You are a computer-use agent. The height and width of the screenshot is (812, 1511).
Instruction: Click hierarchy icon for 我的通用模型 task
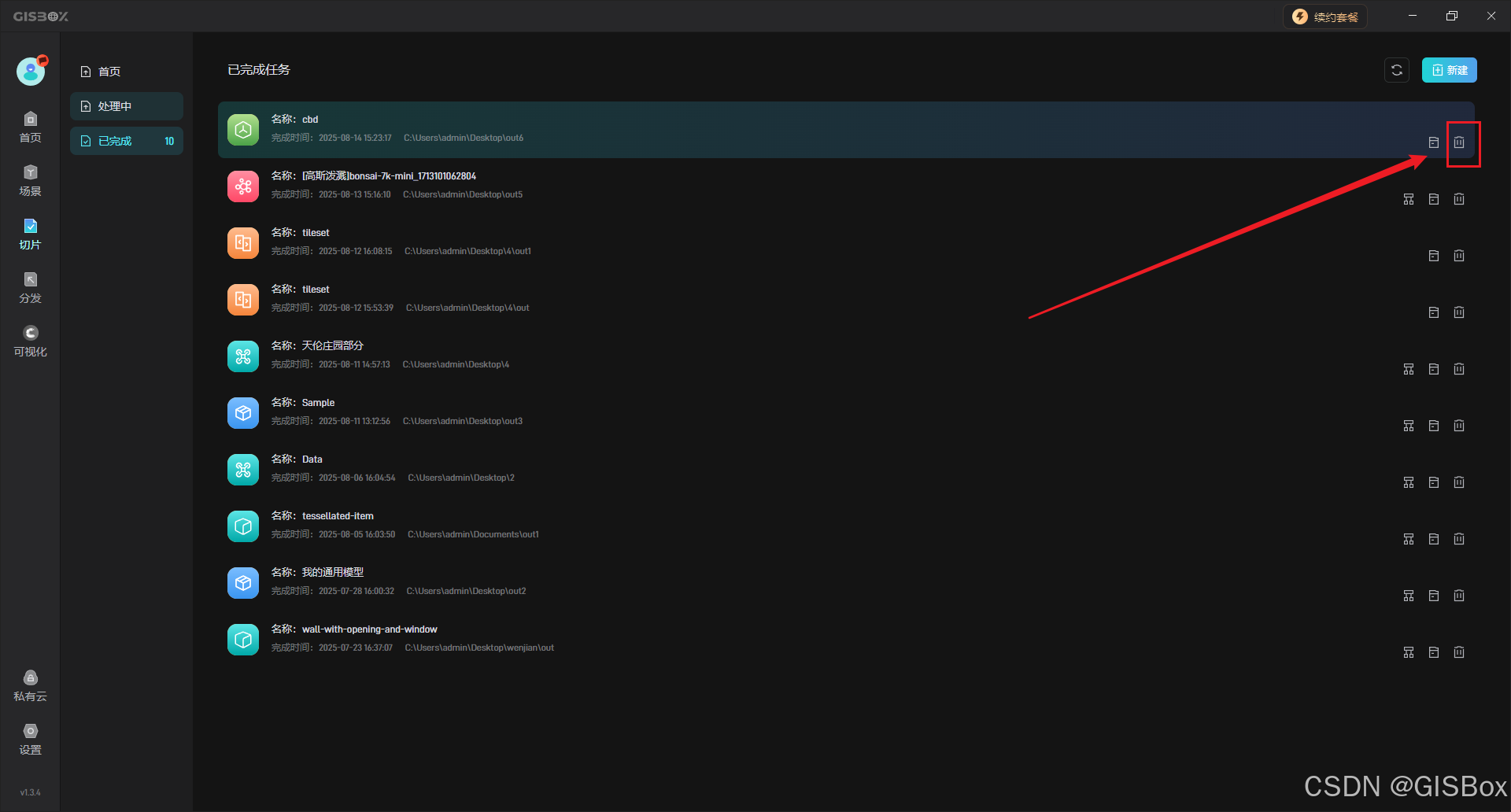pyautogui.click(x=1409, y=596)
